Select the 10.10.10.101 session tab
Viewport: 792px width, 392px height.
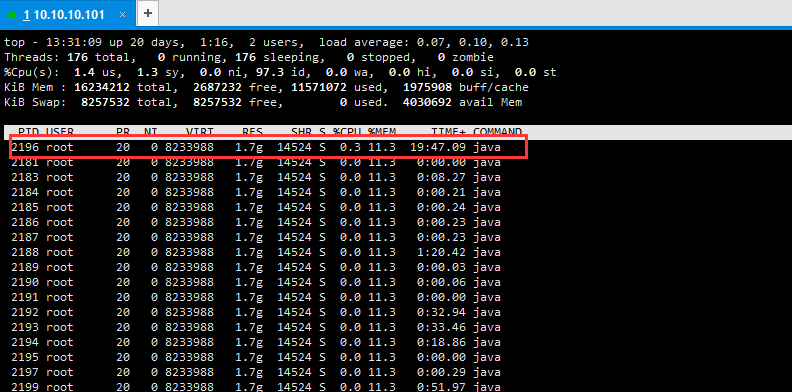pyautogui.click(x=68, y=14)
